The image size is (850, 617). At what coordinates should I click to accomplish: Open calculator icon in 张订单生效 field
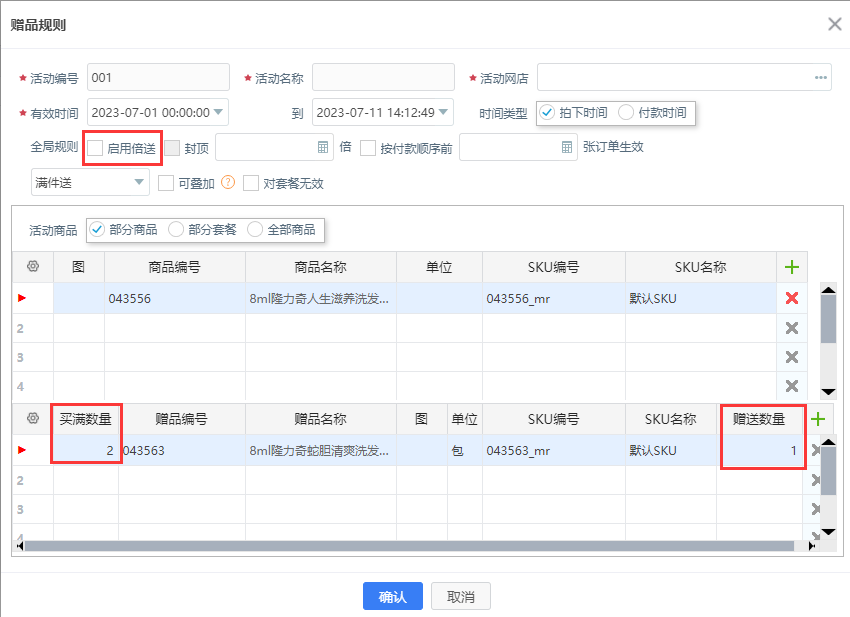click(566, 147)
